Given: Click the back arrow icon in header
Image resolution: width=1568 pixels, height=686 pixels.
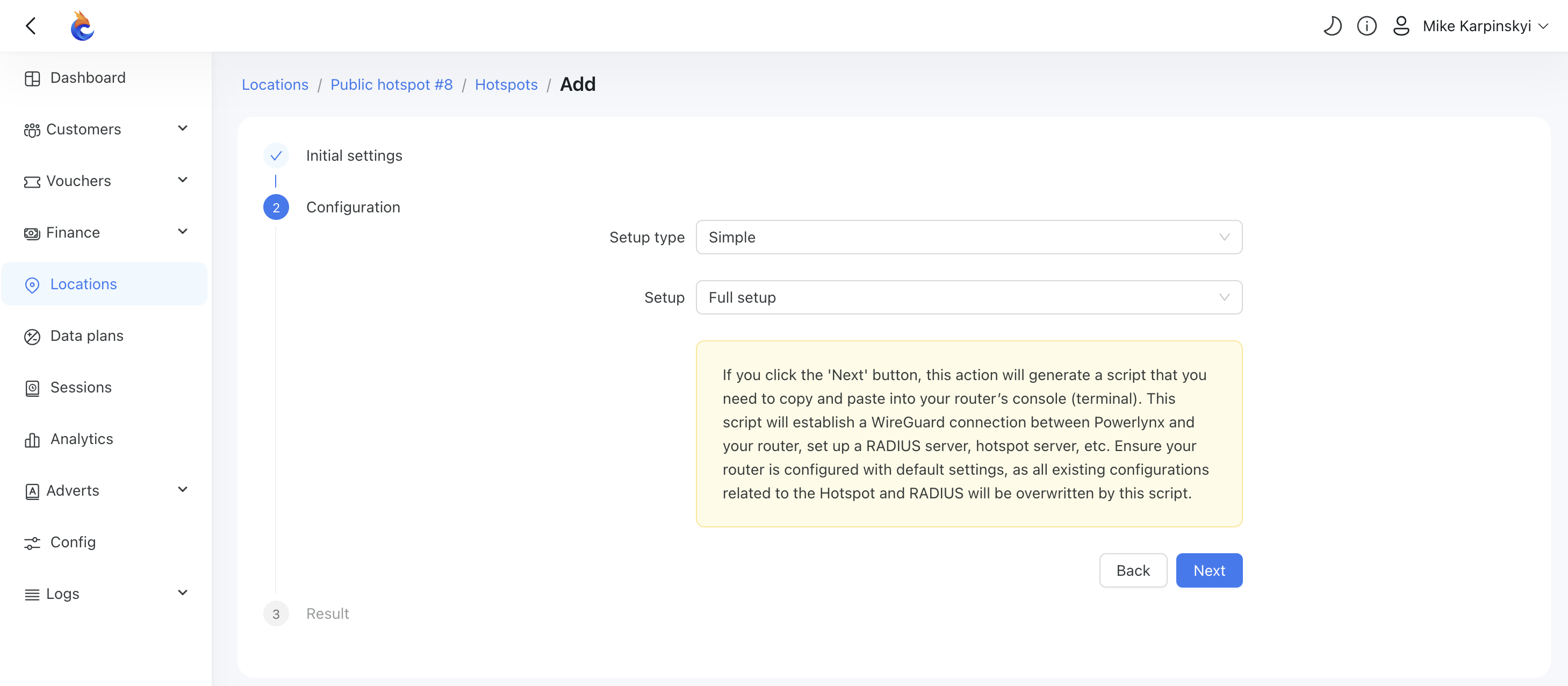Looking at the screenshot, I should coord(31,26).
